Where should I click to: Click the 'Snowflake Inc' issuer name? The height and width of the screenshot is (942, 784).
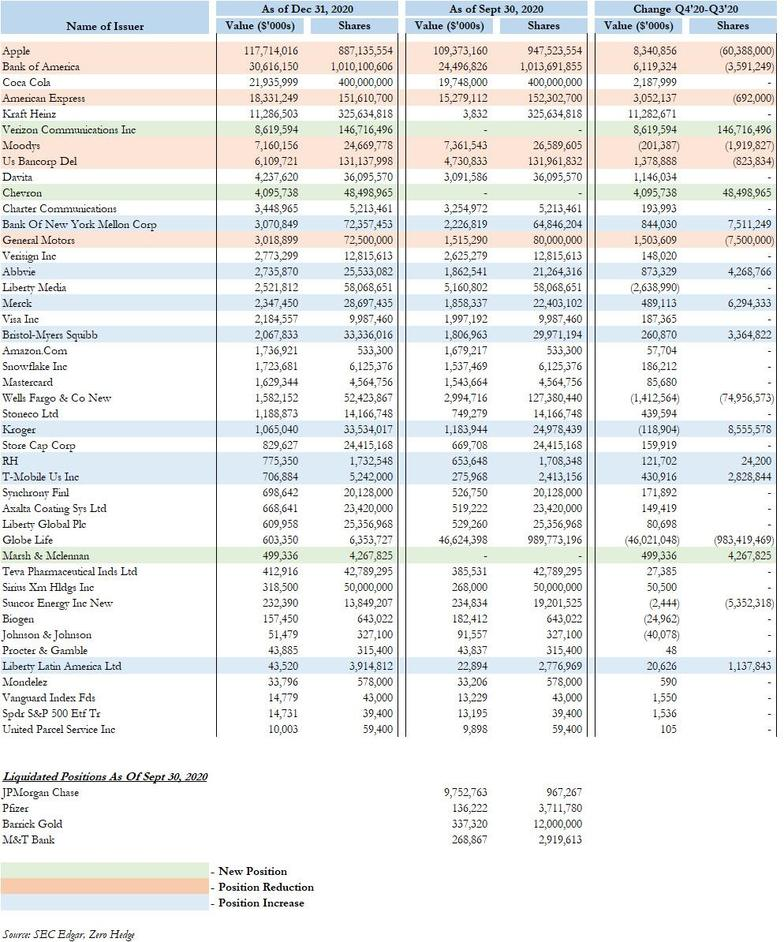pyautogui.click(x=35, y=366)
